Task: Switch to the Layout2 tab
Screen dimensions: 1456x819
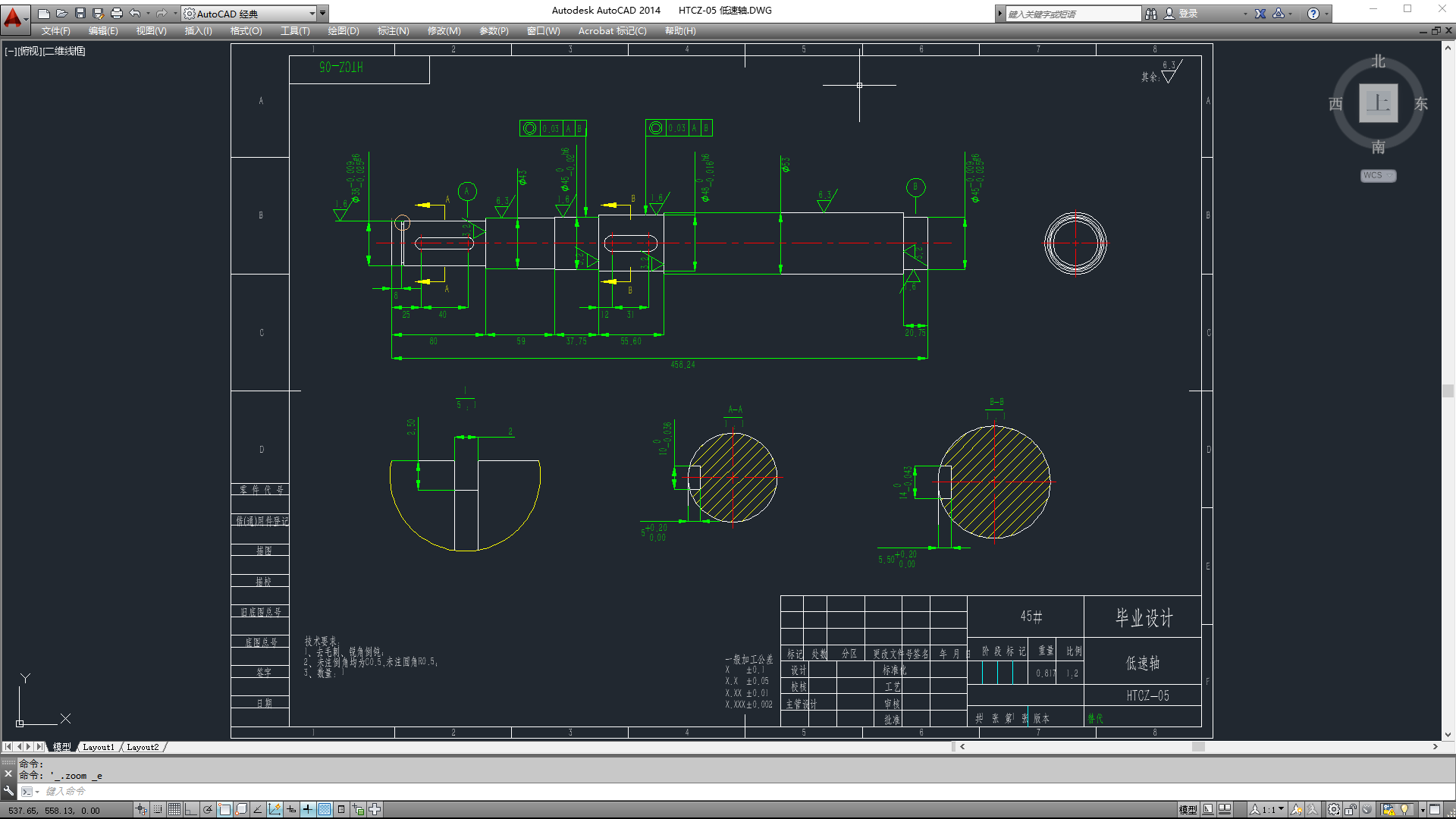Action: 143,747
